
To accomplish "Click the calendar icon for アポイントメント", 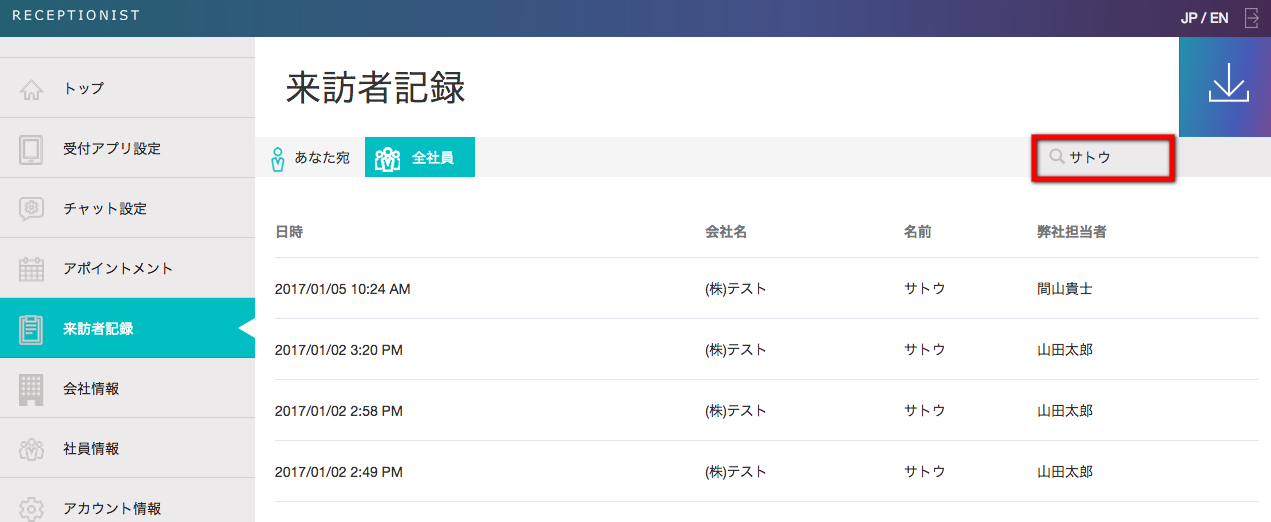I will point(31,269).
